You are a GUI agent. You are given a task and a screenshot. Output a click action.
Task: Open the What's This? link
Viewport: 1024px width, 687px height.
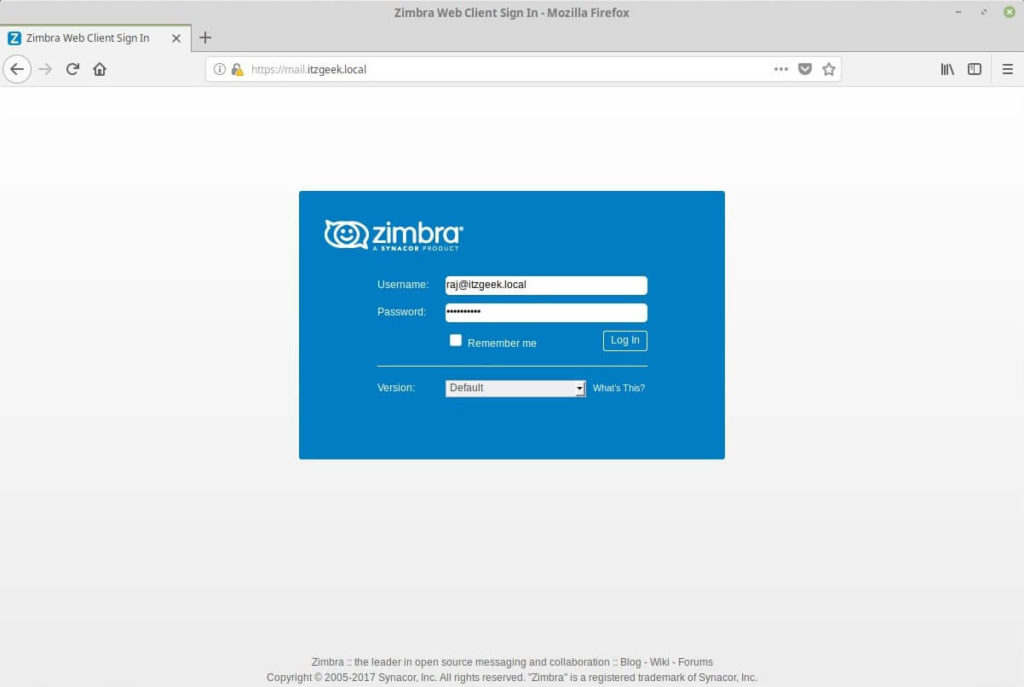618,388
